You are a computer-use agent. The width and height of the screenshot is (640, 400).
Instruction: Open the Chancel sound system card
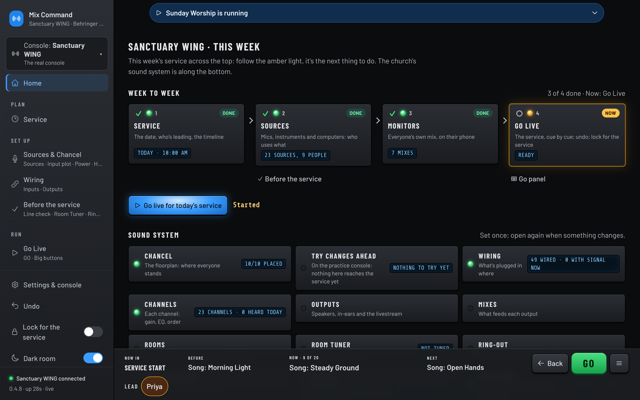pos(210,264)
